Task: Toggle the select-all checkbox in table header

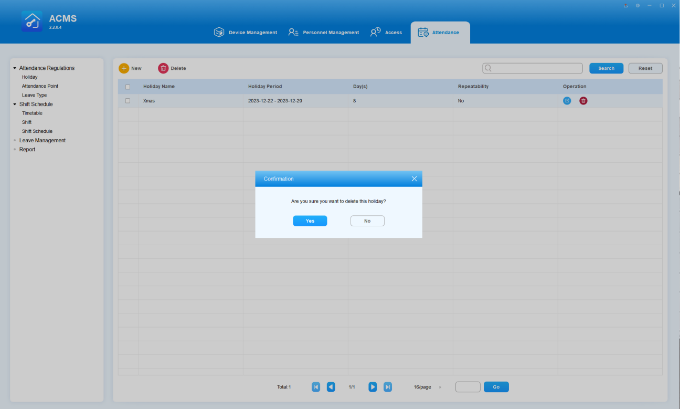Action: click(x=127, y=87)
